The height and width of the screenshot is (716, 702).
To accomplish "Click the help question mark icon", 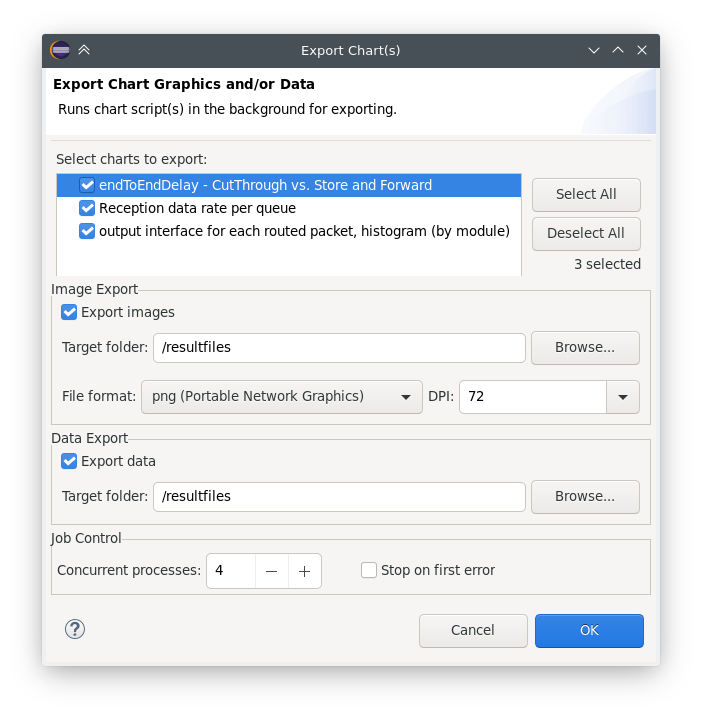I will (74, 629).
